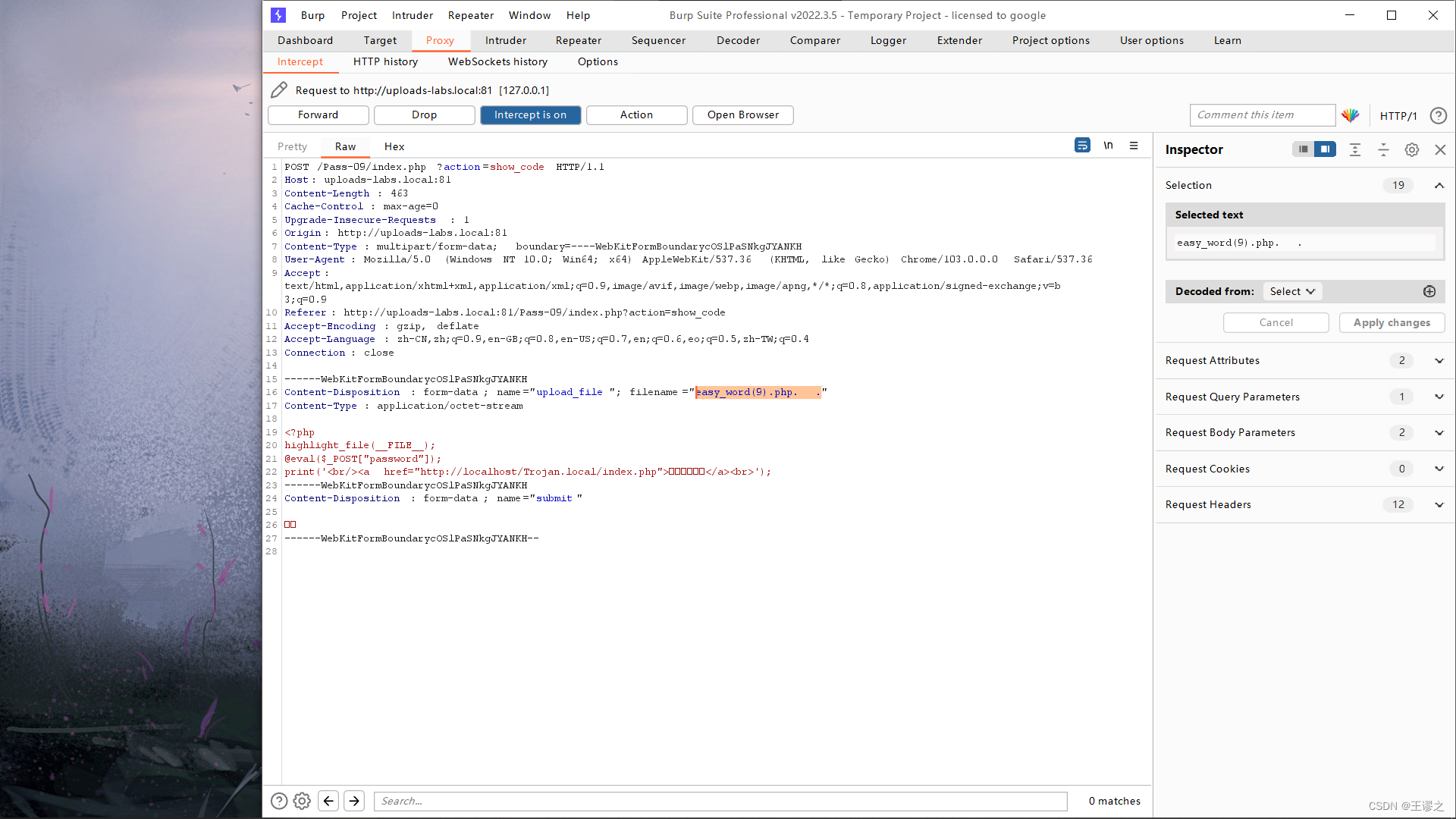This screenshot has height=819, width=1456.
Task: Open the Action dropdown button
Action: pos(636,115)
